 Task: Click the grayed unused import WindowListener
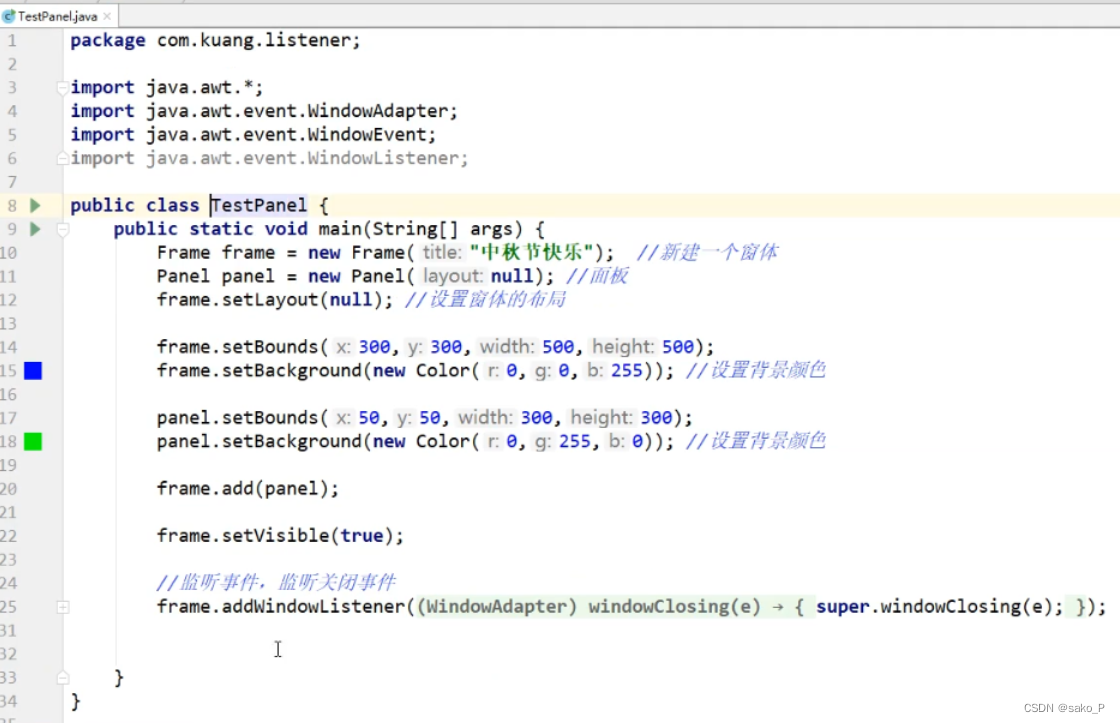269,159
